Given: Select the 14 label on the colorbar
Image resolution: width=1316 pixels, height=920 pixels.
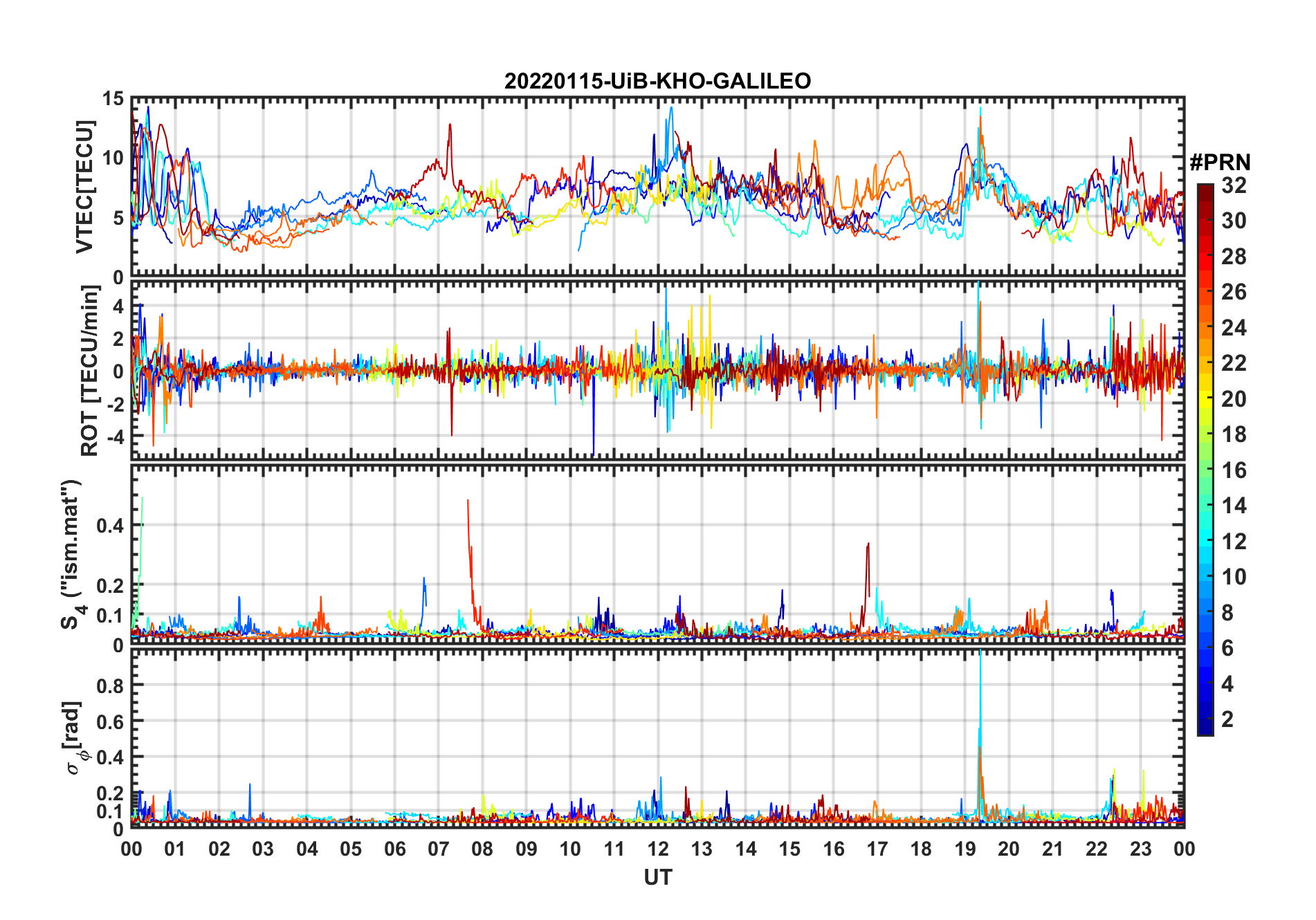Looking at the screenshot, I should coord(1234,506).
